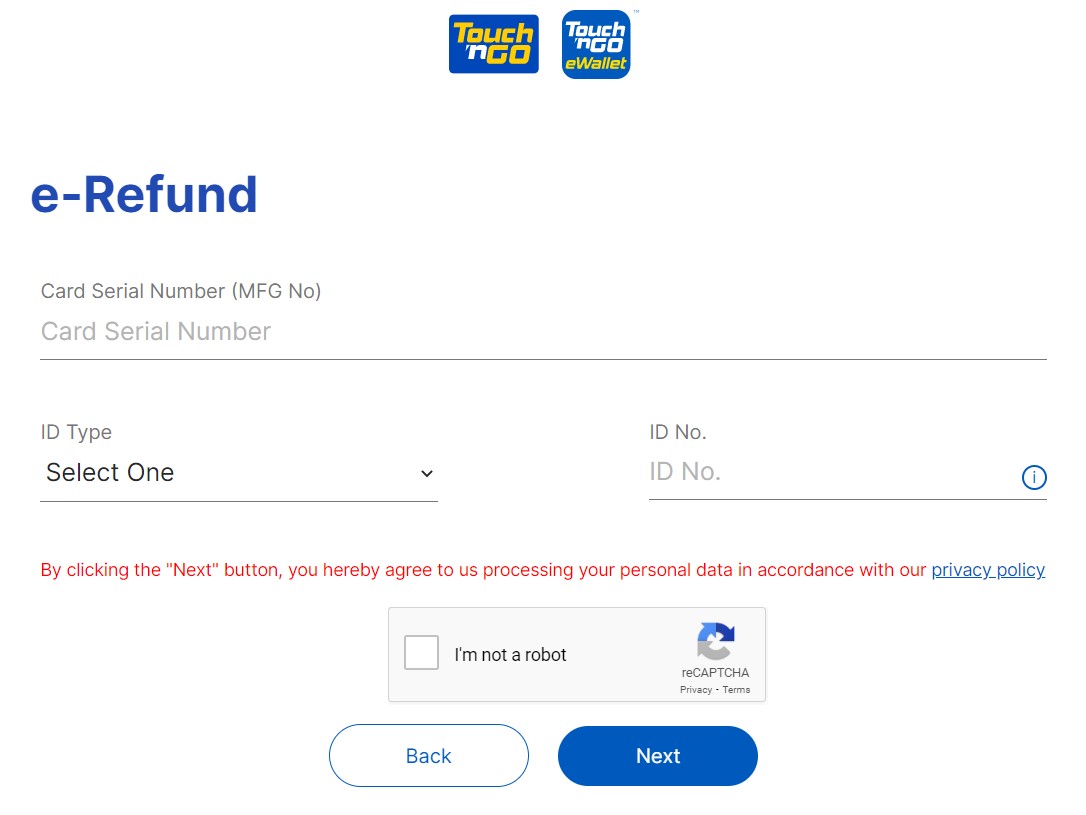Click the "I'm not a robot" label text
The width and height of the screenshot is (1086, 815).
pyautogui.click(x=510, y=654)
